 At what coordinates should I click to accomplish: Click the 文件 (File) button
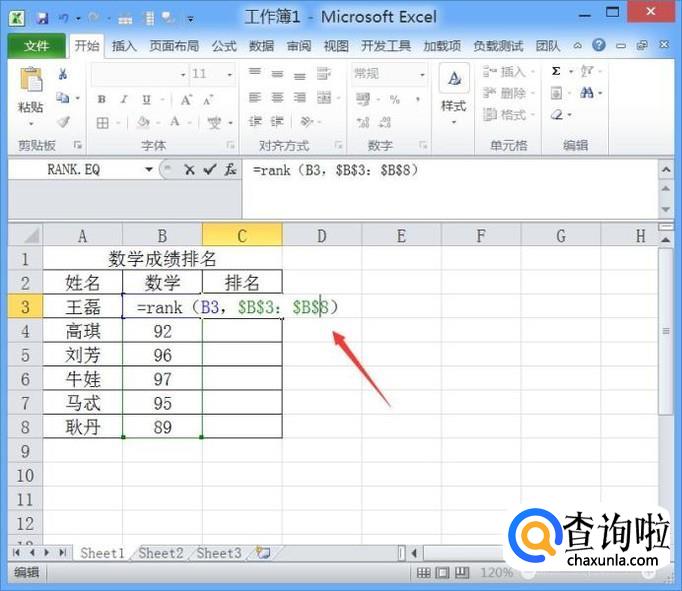(36, 46)
